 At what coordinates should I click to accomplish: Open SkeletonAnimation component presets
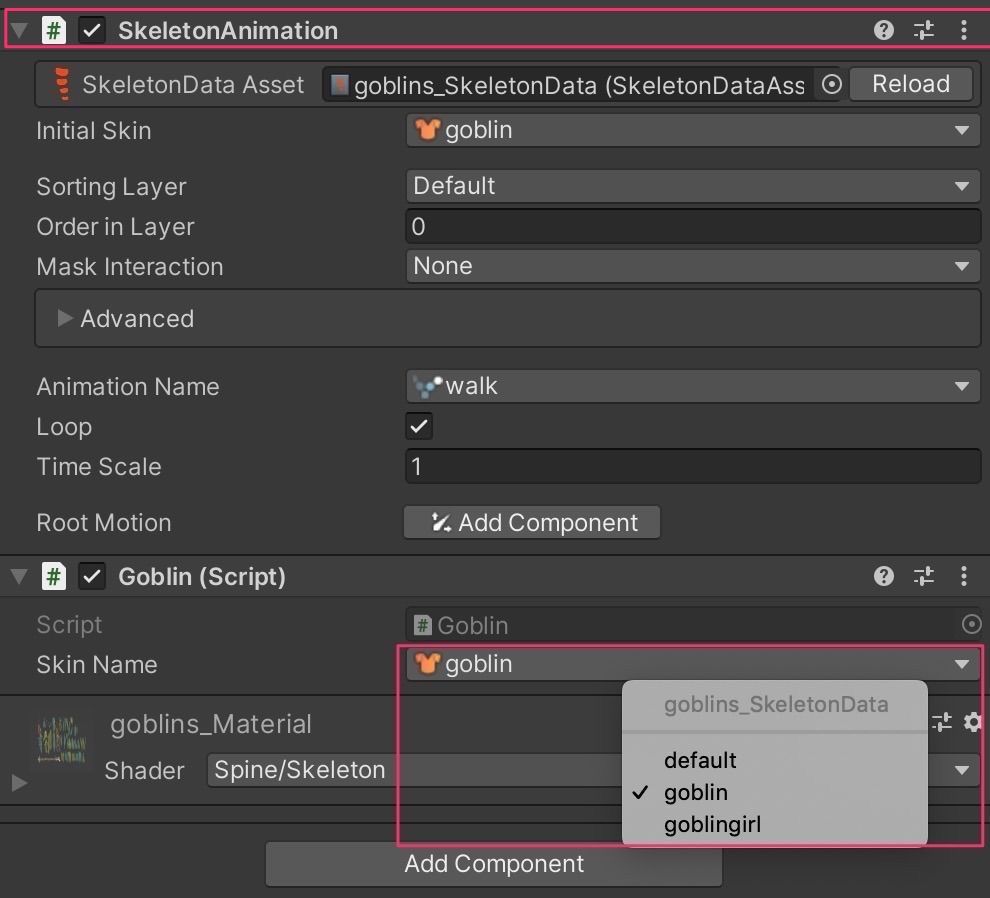pyautogui.click(x=923, y=30)
